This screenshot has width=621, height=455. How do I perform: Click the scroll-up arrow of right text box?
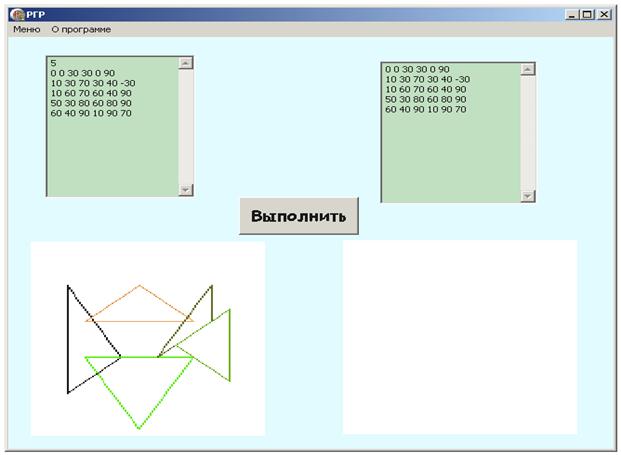[x=527, y=69]
